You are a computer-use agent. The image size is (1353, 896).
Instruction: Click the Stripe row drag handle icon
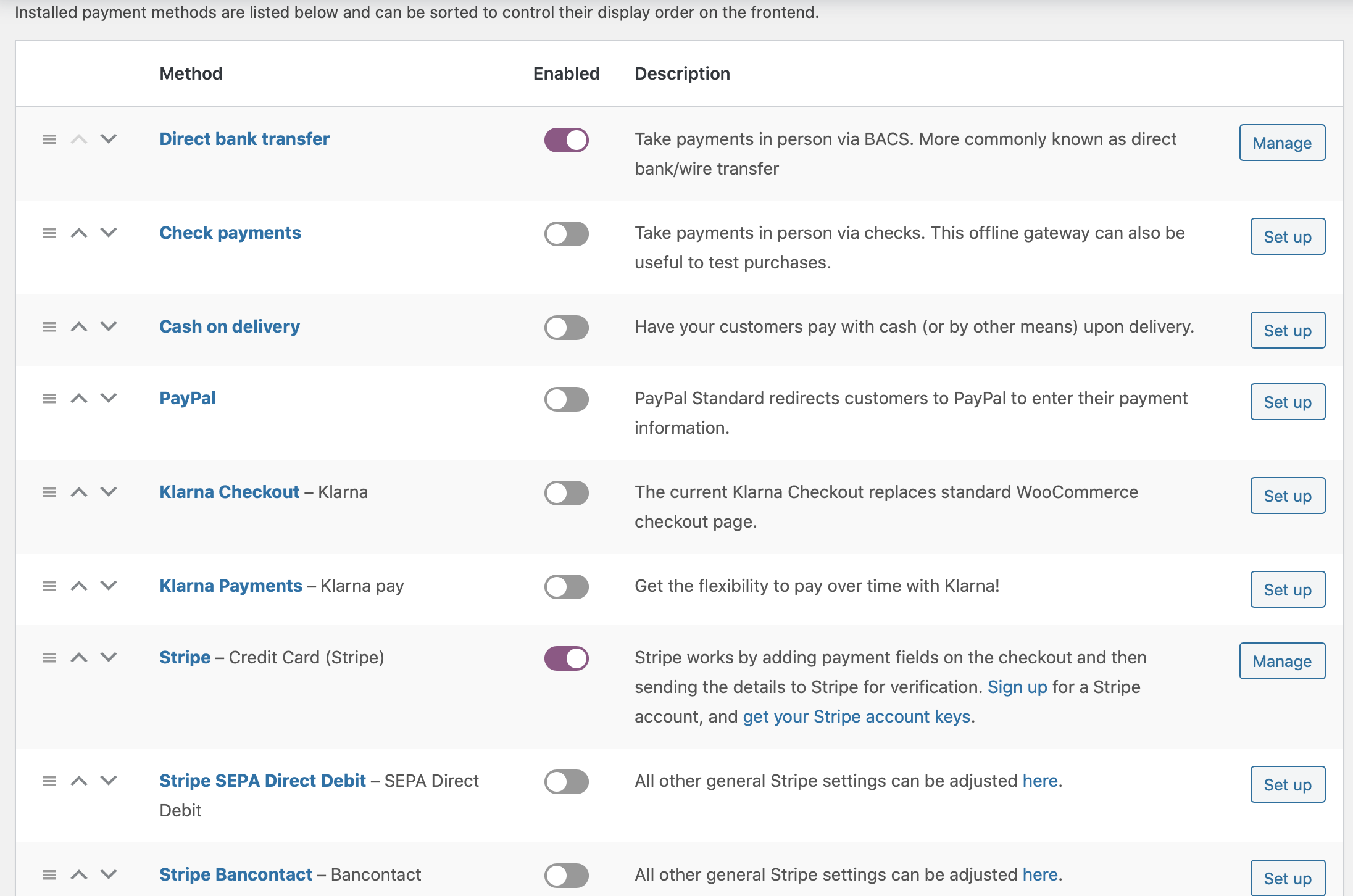(49, 658)
